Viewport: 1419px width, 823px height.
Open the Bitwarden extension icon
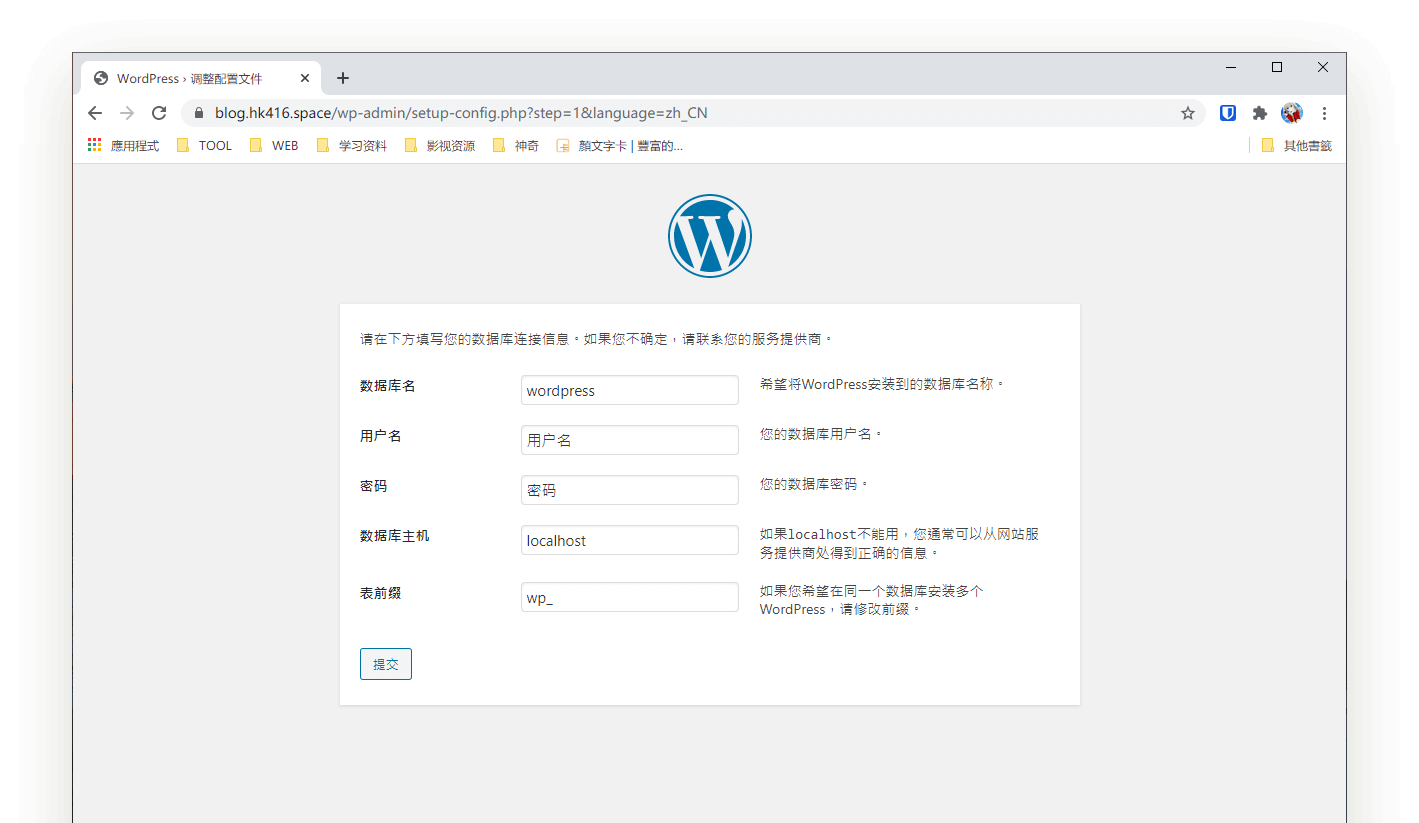tap(1228, 113)
